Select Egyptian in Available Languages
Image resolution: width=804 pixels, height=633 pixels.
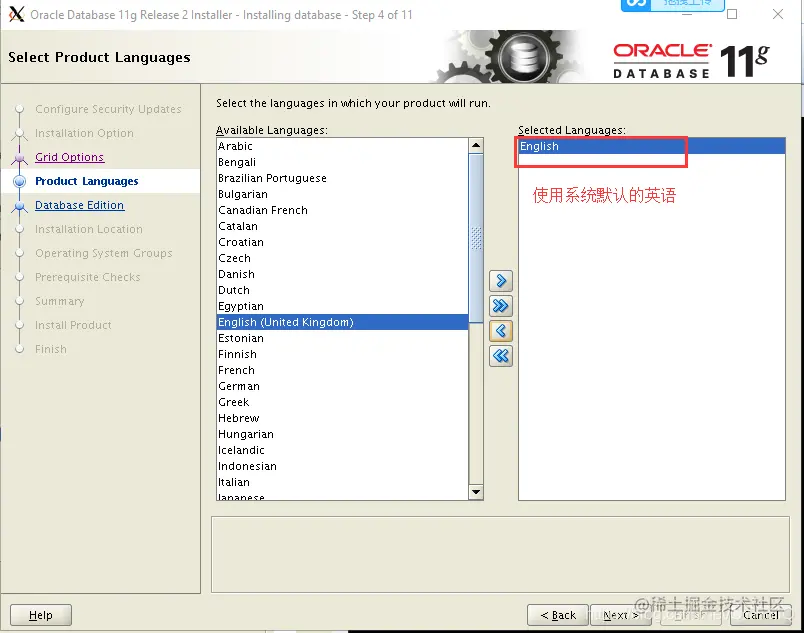(343, 306)
